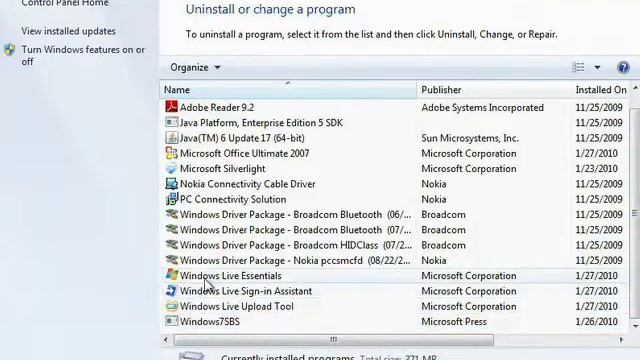Select the Adobe Reader 9.2 entry
640x360 pixels.
[217, 107]
